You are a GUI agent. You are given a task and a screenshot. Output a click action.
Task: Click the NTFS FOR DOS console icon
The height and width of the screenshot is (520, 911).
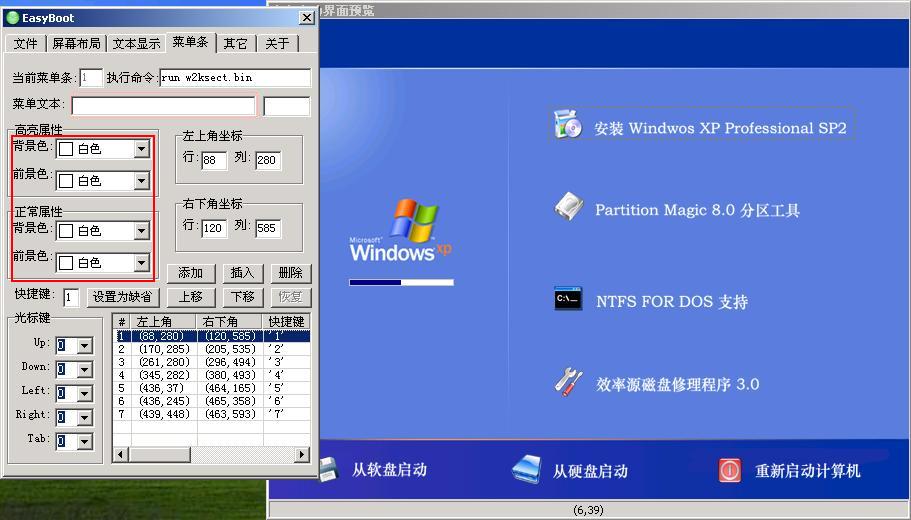pyautogui.click(x=568, y=298)
